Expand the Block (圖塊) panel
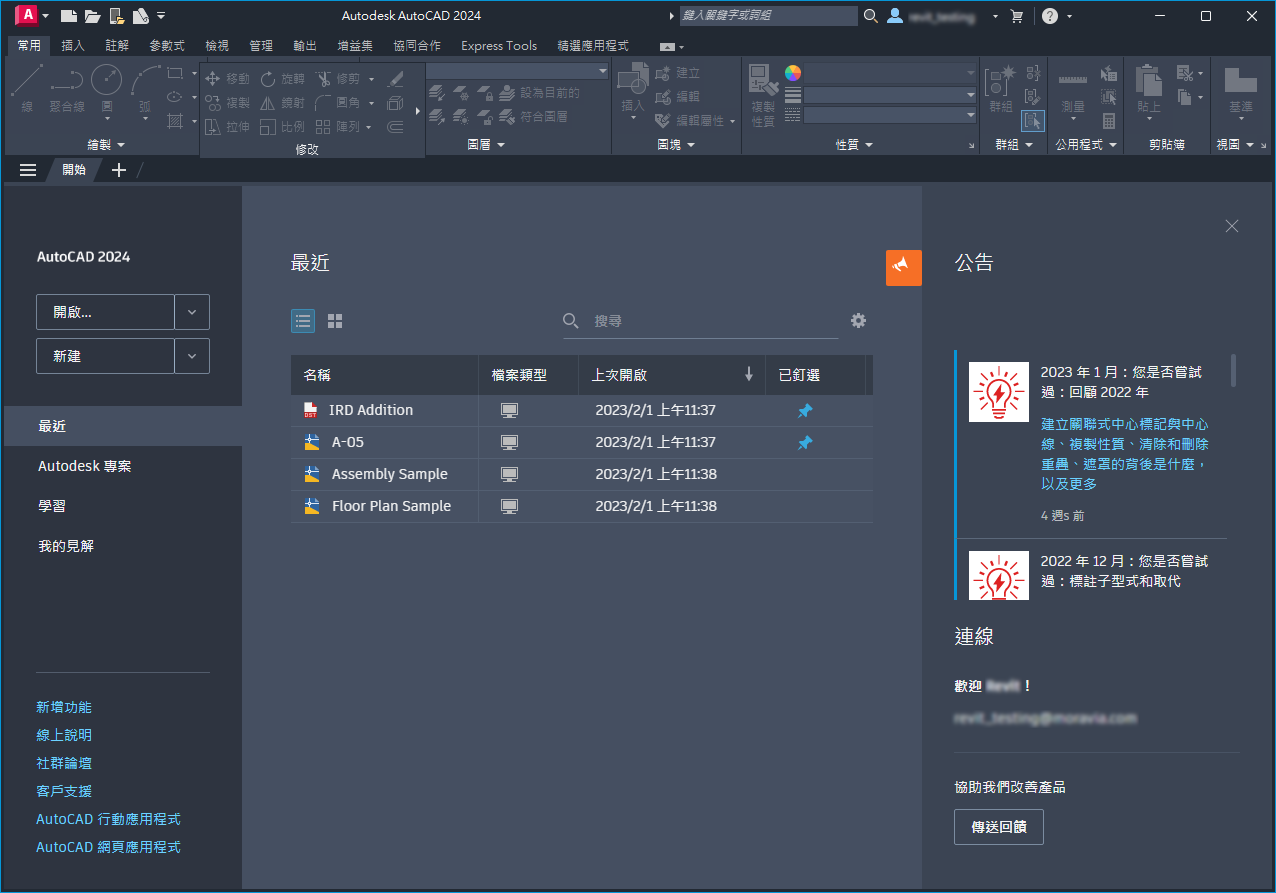 tap(676, 145)
